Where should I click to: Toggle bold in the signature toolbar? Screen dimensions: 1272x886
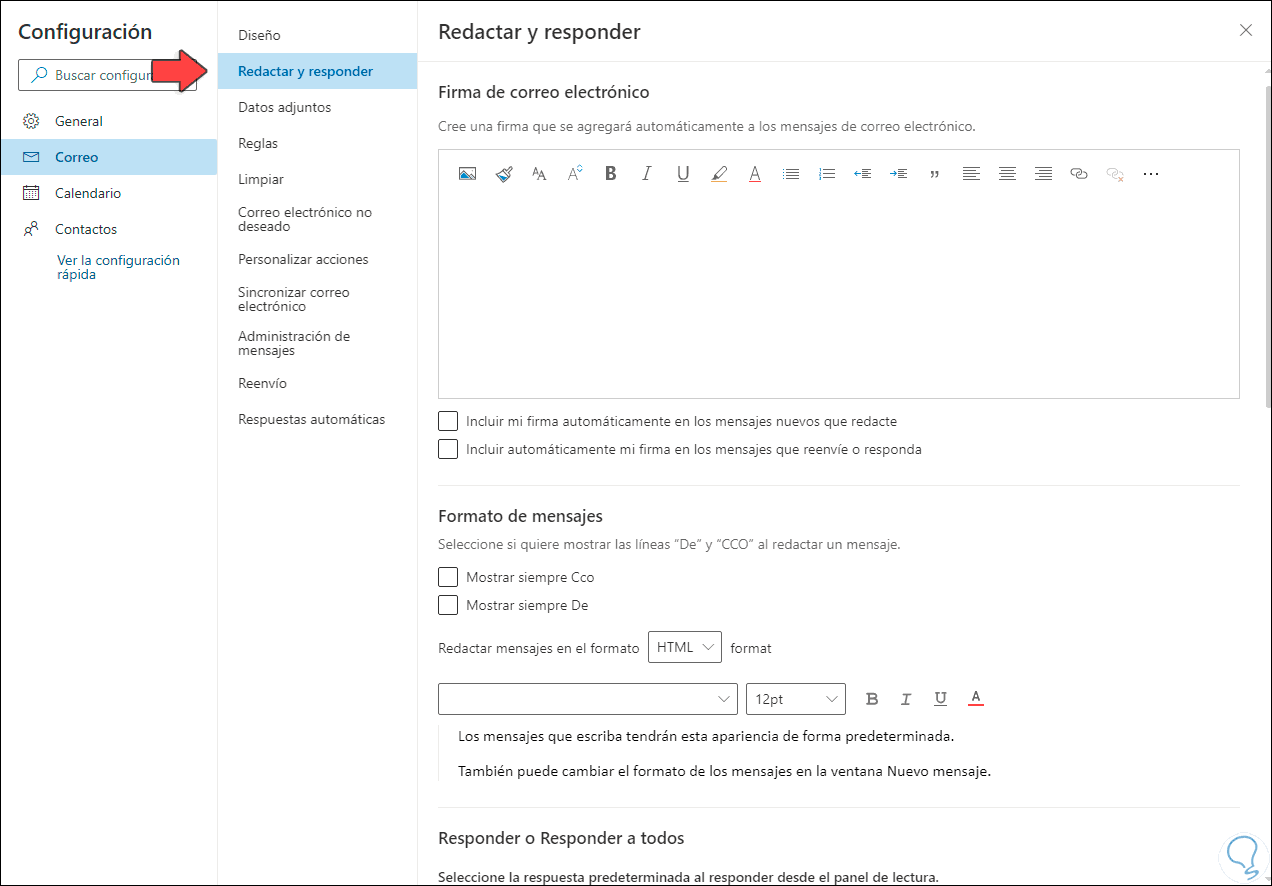coord(611,174)
